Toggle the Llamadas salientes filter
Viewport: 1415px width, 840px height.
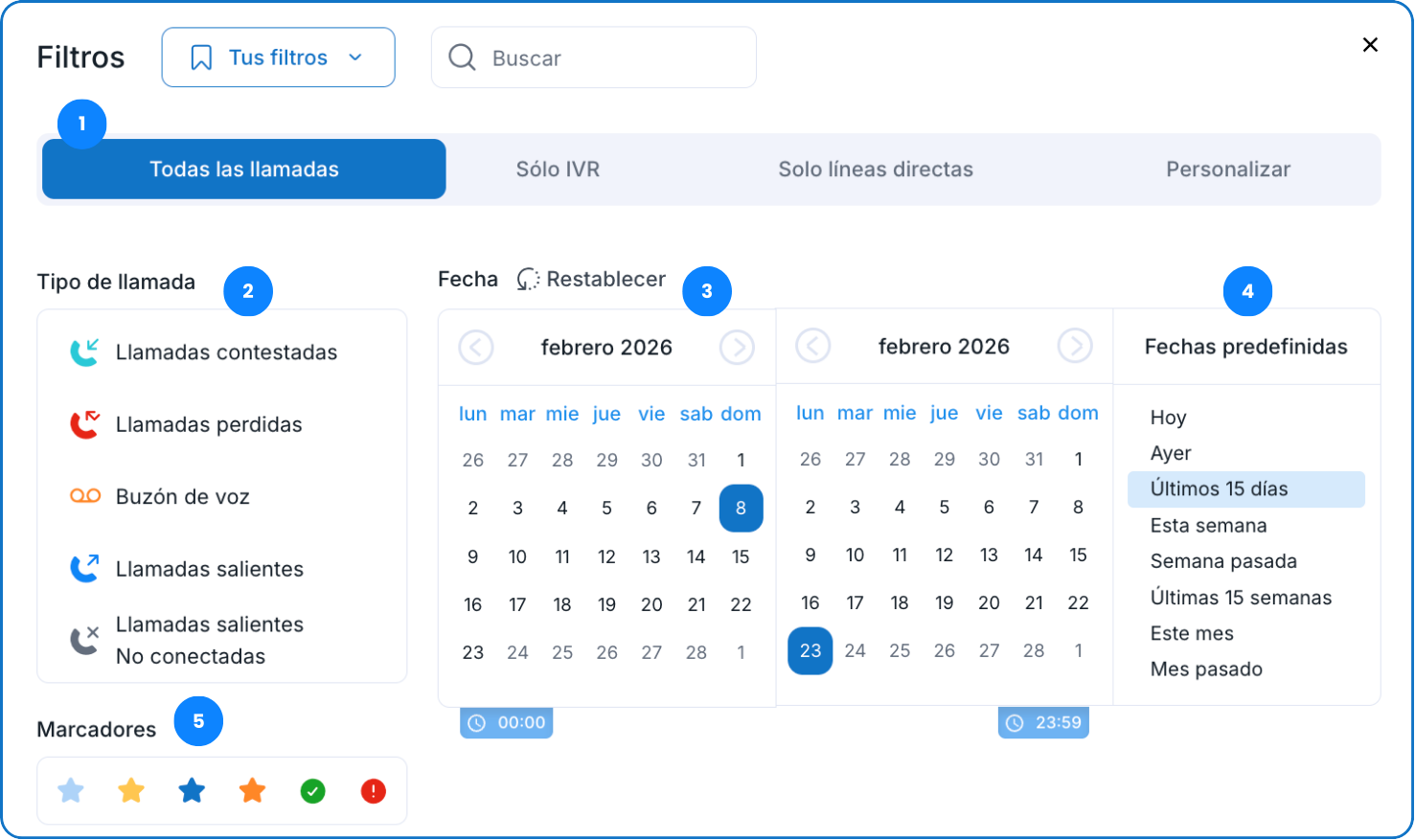pyautogui.click(x=209, y=569)
